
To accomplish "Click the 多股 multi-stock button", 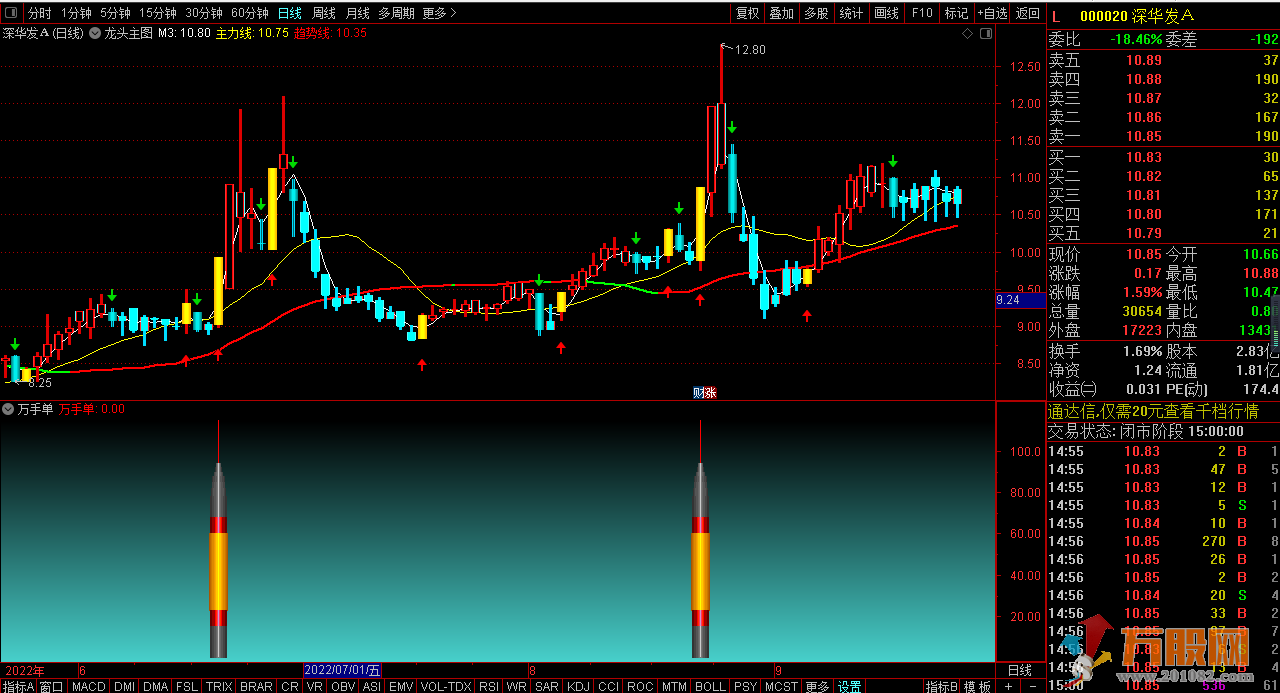I will click(x=816, y=13).
